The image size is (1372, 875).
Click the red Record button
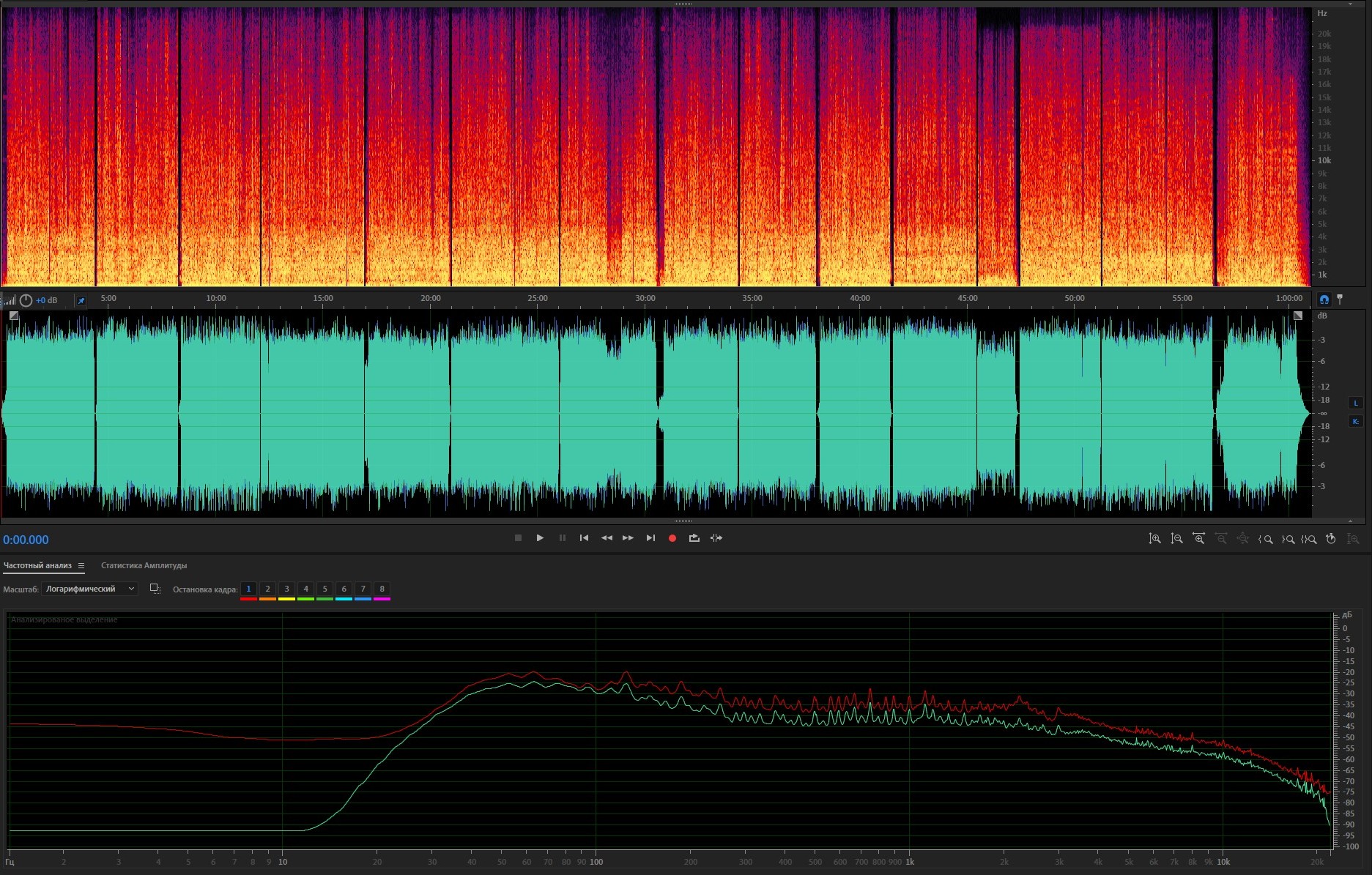pos(672,538)
